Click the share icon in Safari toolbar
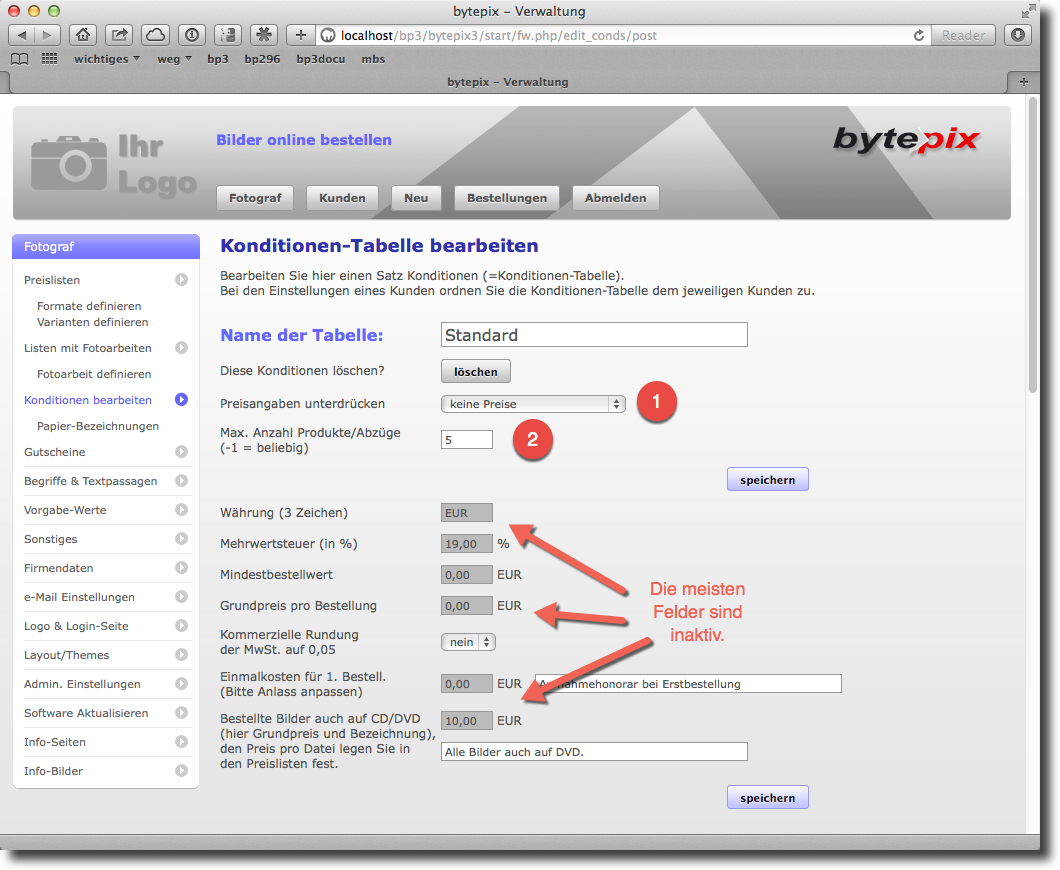1060x870 pixels. (119, 35)
